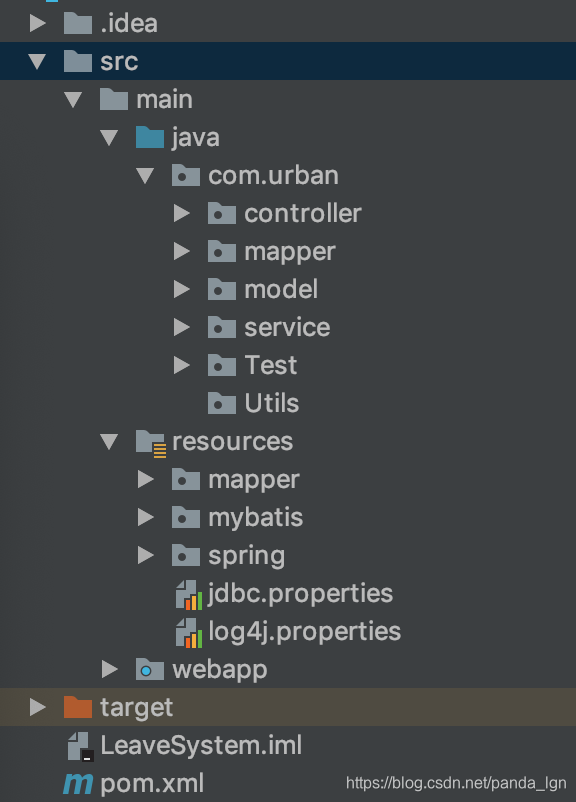
Task: Expand the spring folder arrow
Action: coord(146,555)
